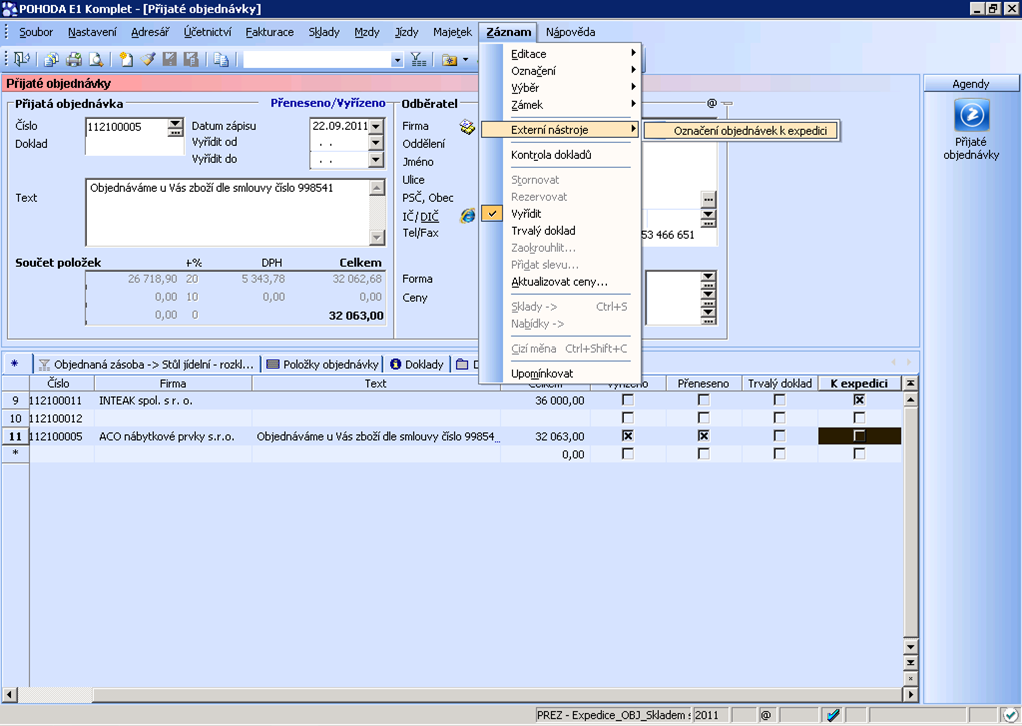Open the Fakturace menu
This screenshot has height=726, width=1022.
point(269,32)
